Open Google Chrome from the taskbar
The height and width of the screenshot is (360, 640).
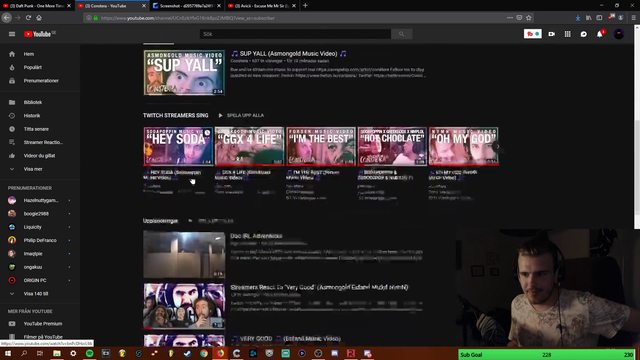[x=204, y=353]
